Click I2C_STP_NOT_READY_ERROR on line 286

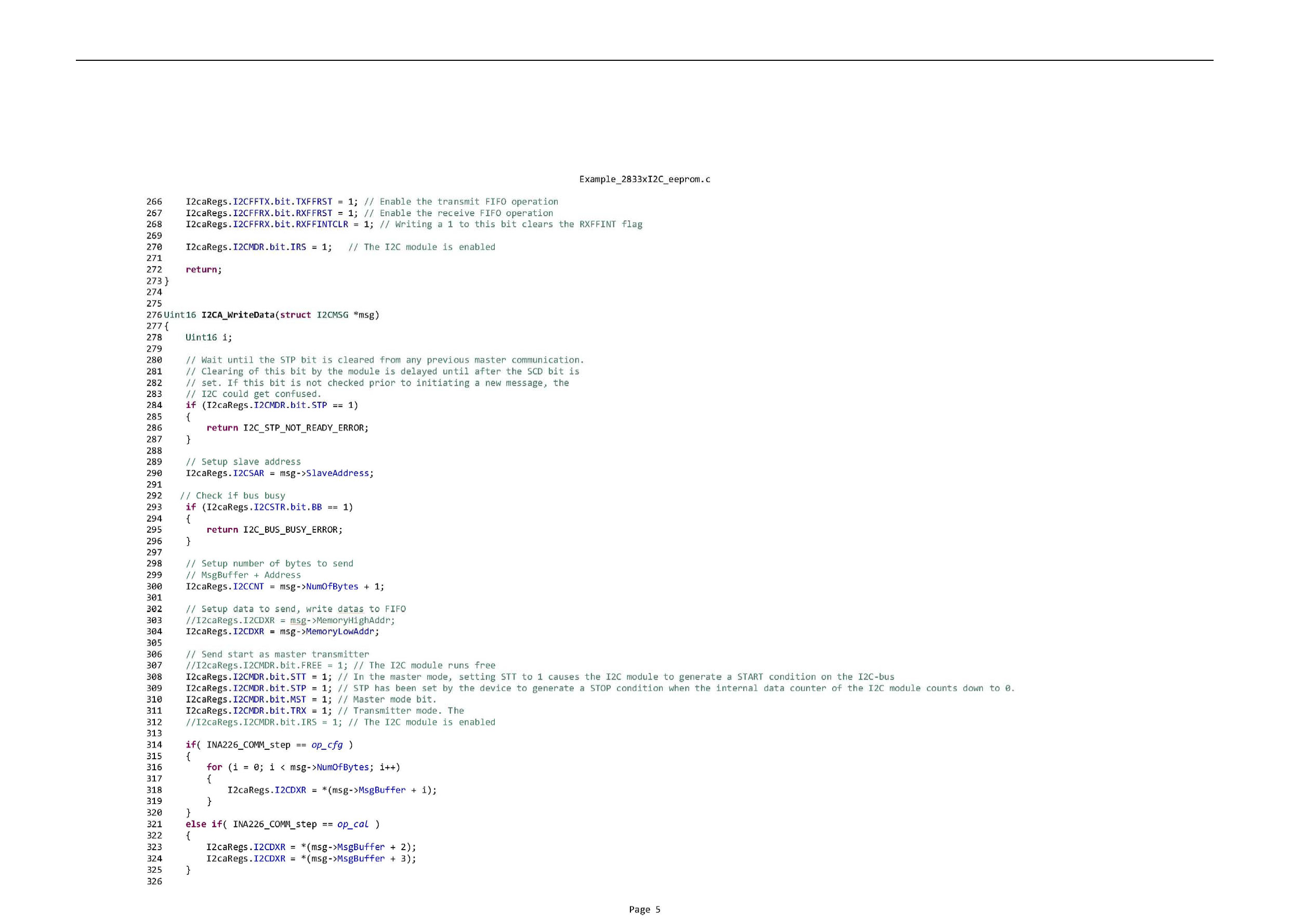click(x=305, y=428)
